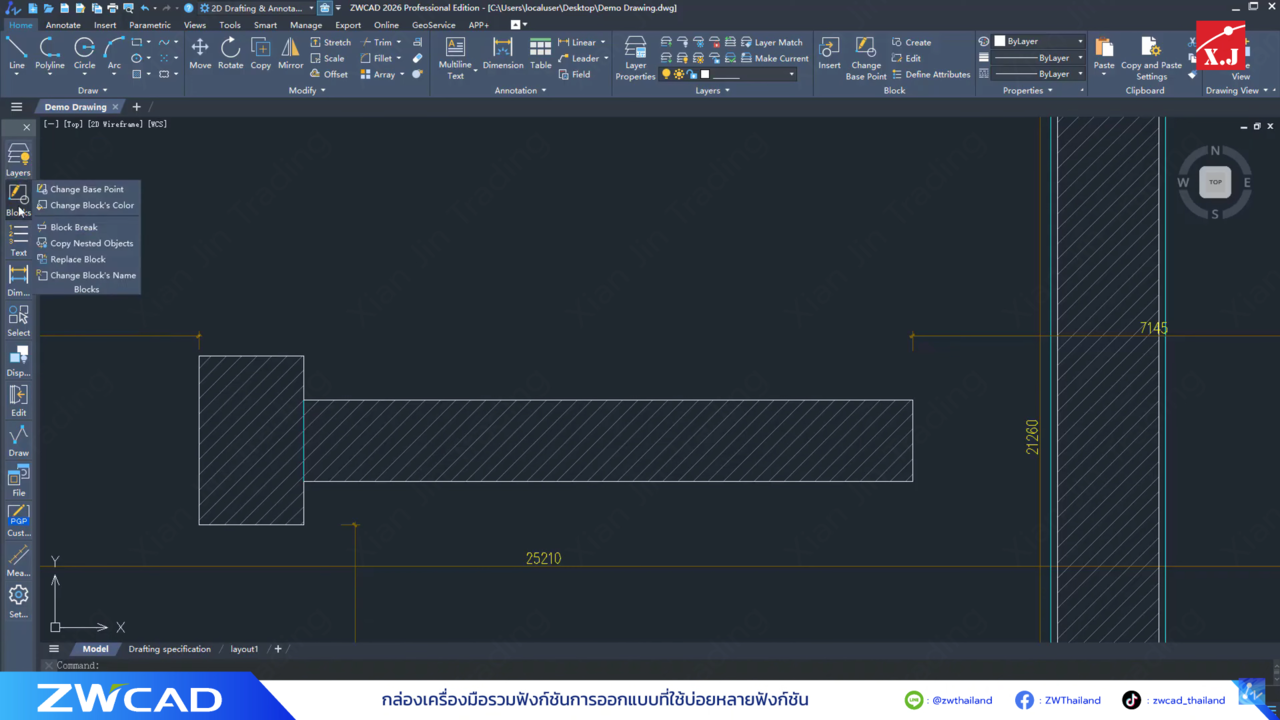This screenshot has height=720, width=1280.
Task: Click the Help question mark icon
Action: coord(188,8)
